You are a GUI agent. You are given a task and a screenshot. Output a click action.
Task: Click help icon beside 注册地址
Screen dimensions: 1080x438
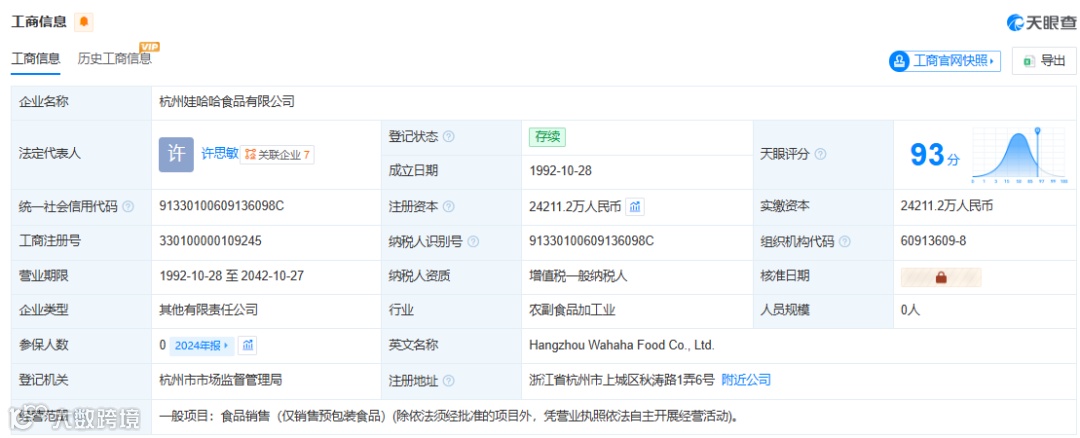(x=448, y=380)
